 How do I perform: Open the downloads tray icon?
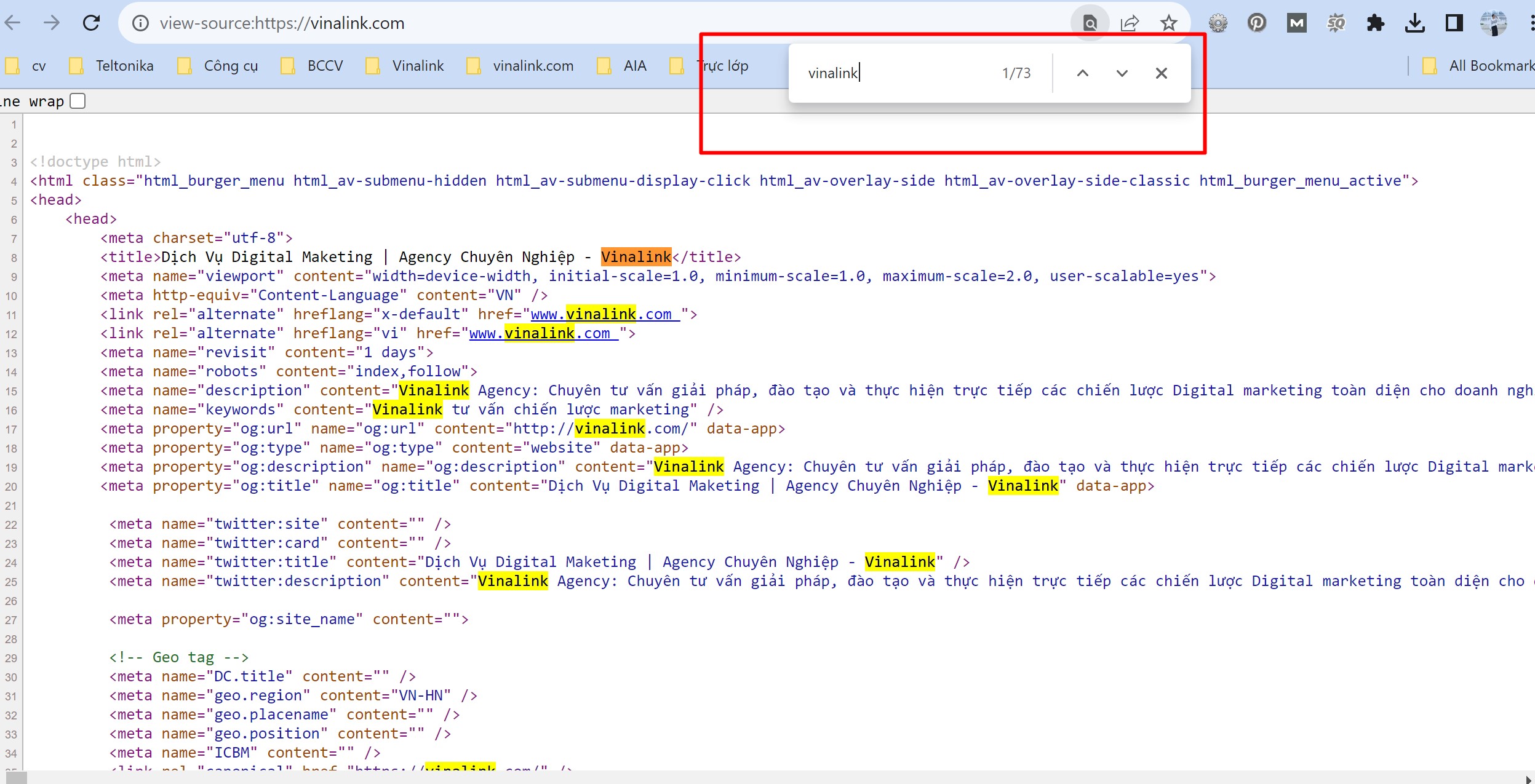pyautogui.click(x=1415, y=23)
